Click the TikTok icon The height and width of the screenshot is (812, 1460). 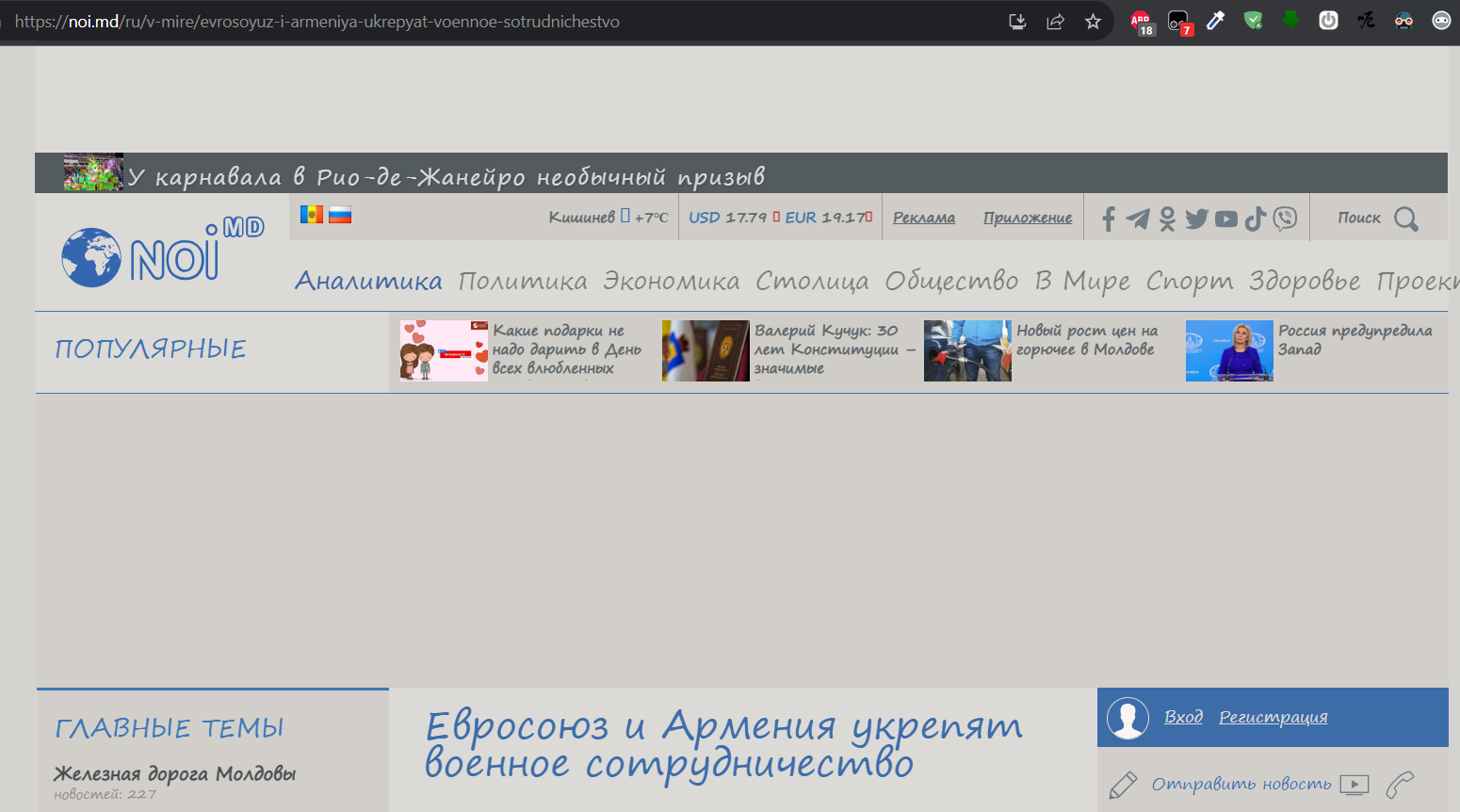pyautogui.click(x=1255, y=218)
